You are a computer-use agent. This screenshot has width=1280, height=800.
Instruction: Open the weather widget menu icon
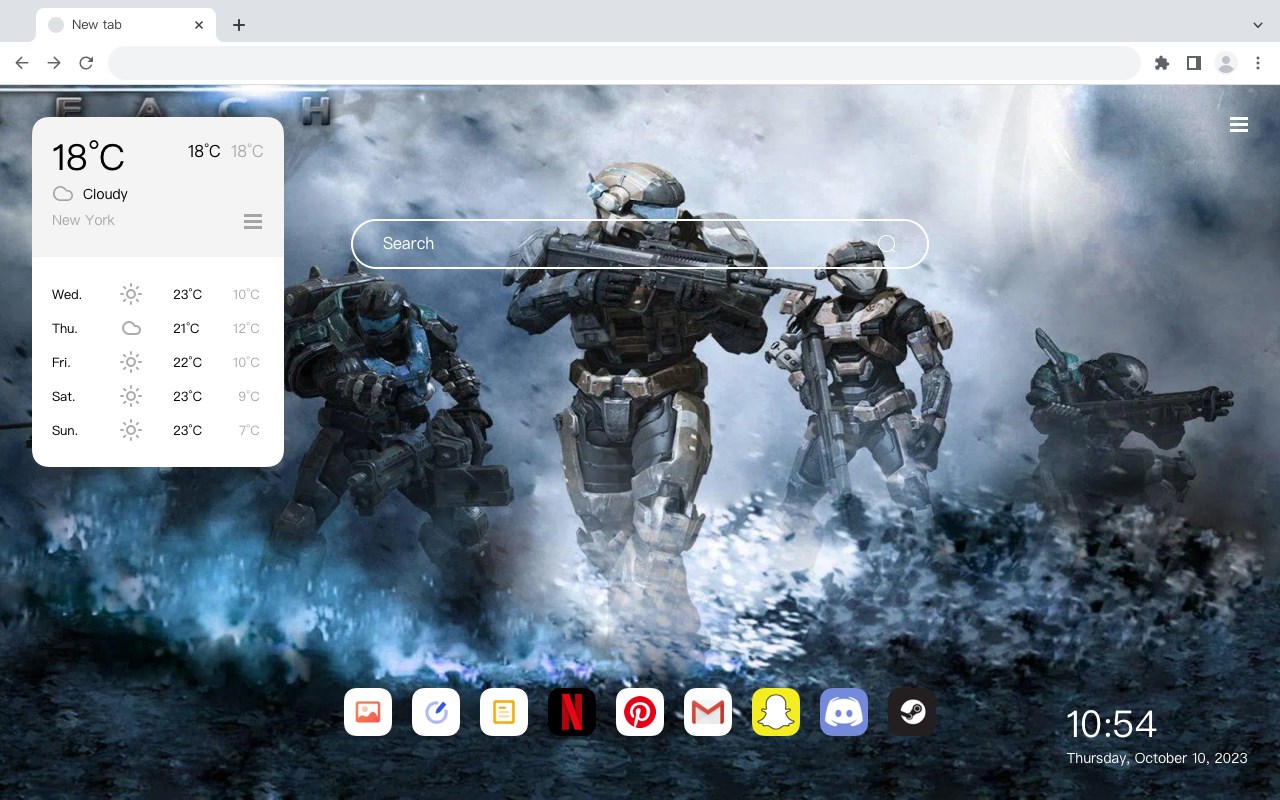point(253,221)
